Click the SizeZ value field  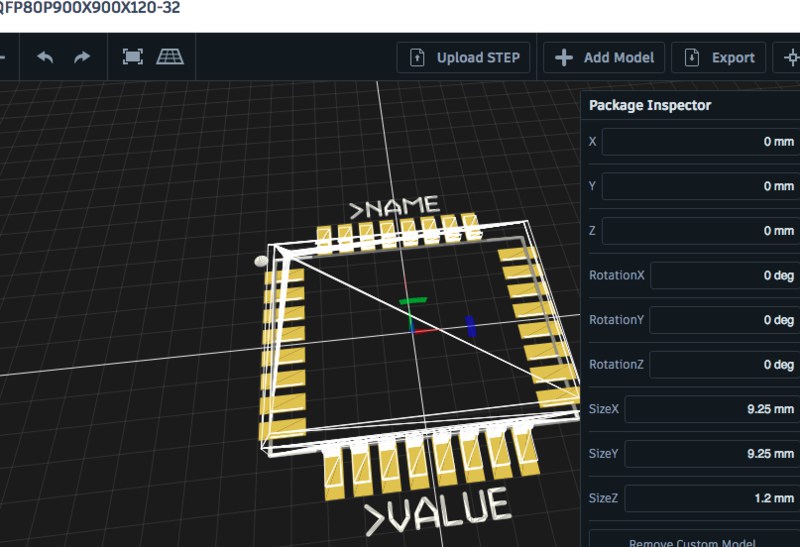[713, 498]
